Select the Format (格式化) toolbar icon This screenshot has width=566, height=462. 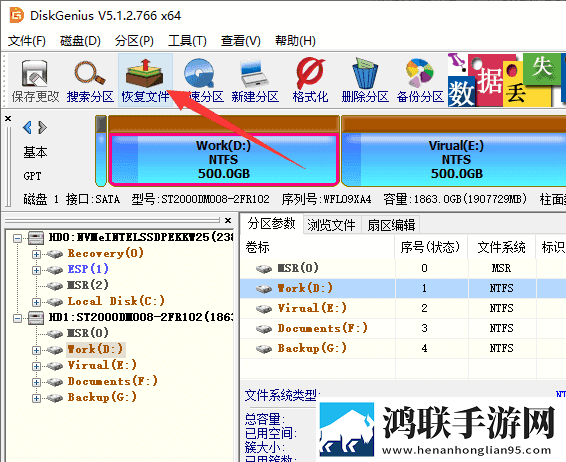tap(310, 80)
